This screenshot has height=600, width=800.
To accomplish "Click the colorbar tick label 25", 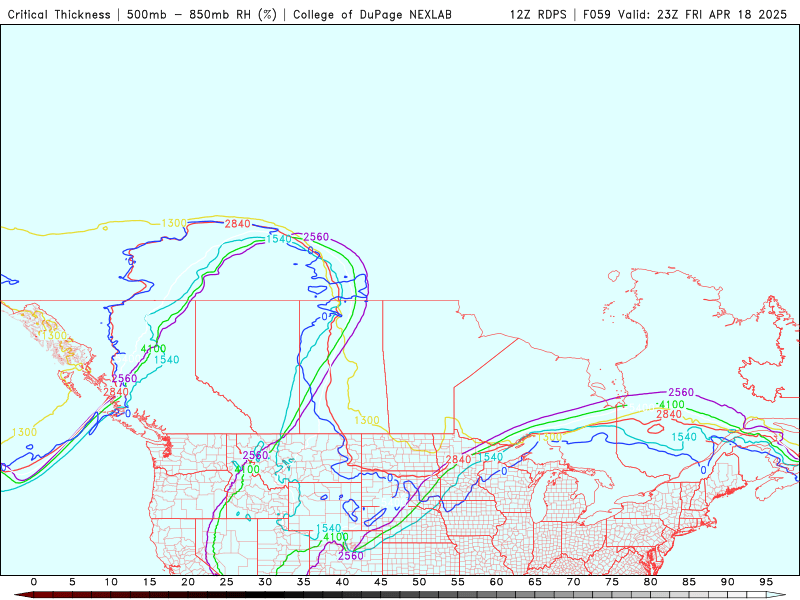I will coord(227,582).
